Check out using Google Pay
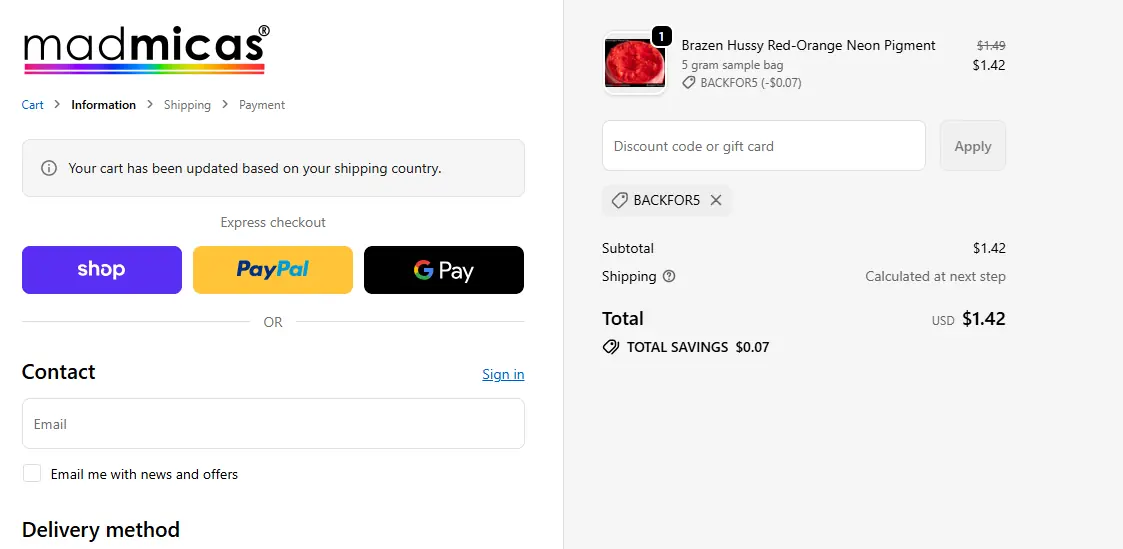This screenshot has height=549, width=1123. click(x=443, y=270)
